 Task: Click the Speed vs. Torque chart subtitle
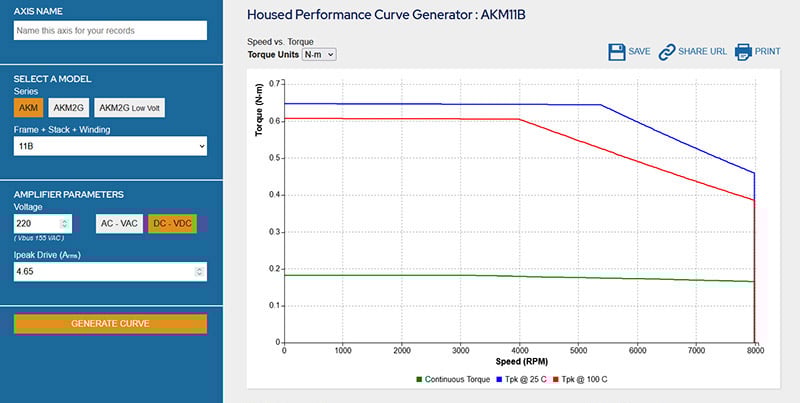tap(280, 42)
